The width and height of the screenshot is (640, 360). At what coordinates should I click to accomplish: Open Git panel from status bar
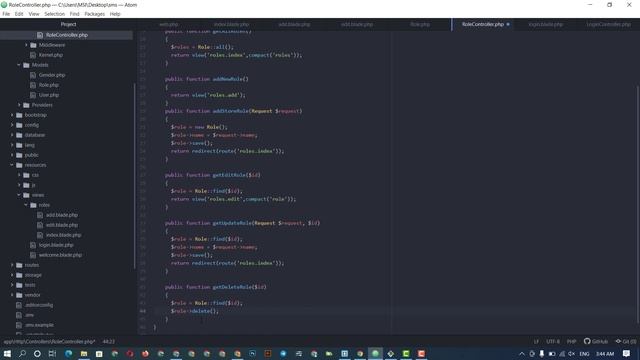pos(626,342)
